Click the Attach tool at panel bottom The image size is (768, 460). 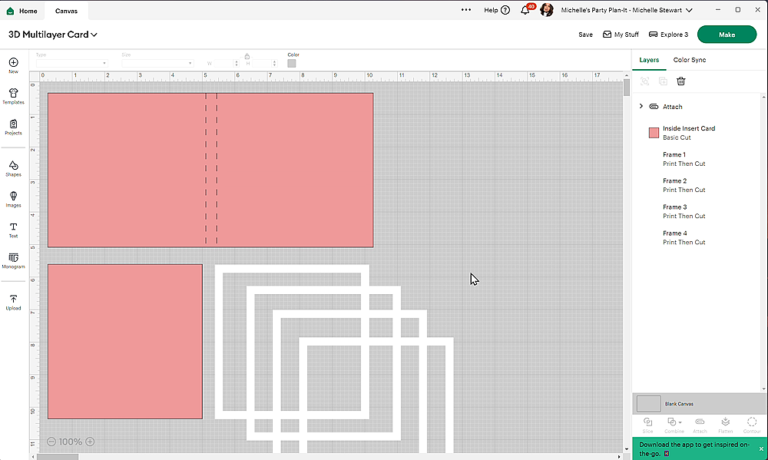point(700,425)
